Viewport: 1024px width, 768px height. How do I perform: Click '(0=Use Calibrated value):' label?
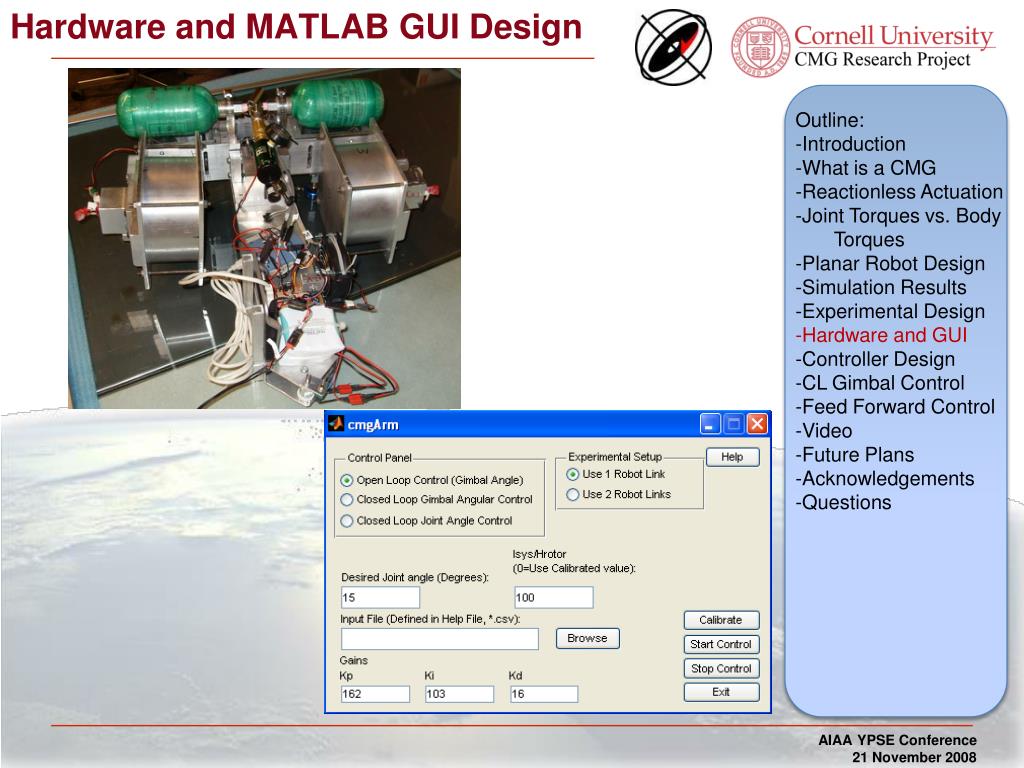(574, 568)
